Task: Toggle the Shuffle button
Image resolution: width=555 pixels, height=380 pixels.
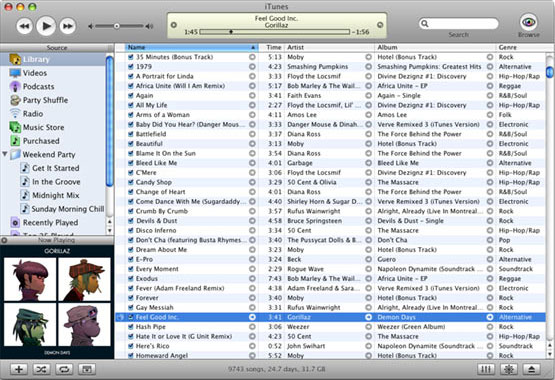Action: point(41,369)
